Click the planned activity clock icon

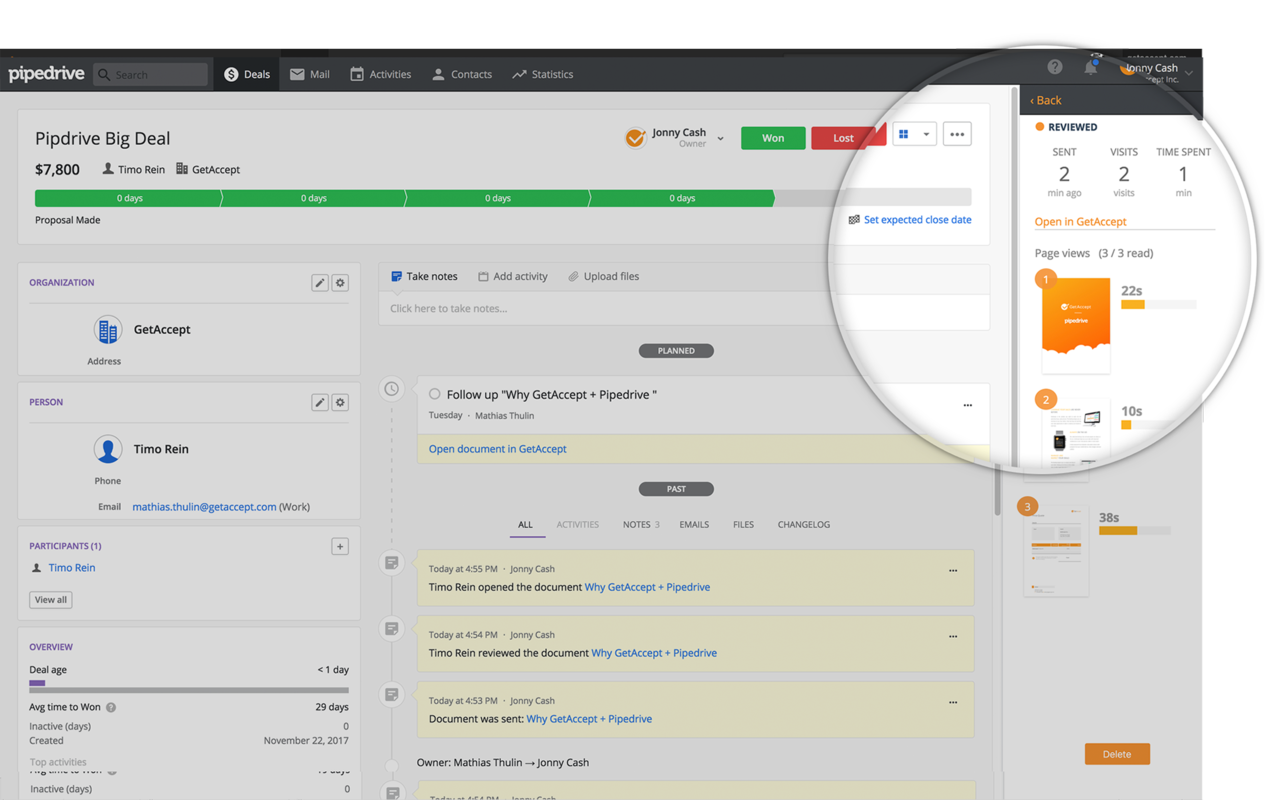(x=392, y=389)
